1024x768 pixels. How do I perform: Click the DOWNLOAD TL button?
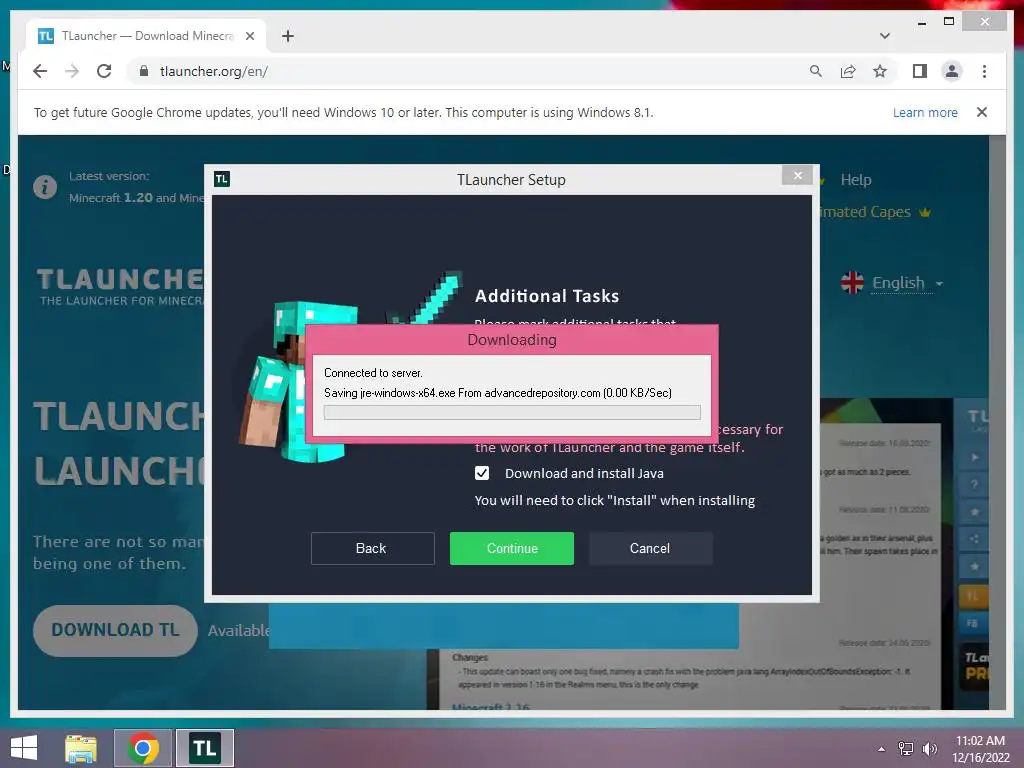click(115, 630)
